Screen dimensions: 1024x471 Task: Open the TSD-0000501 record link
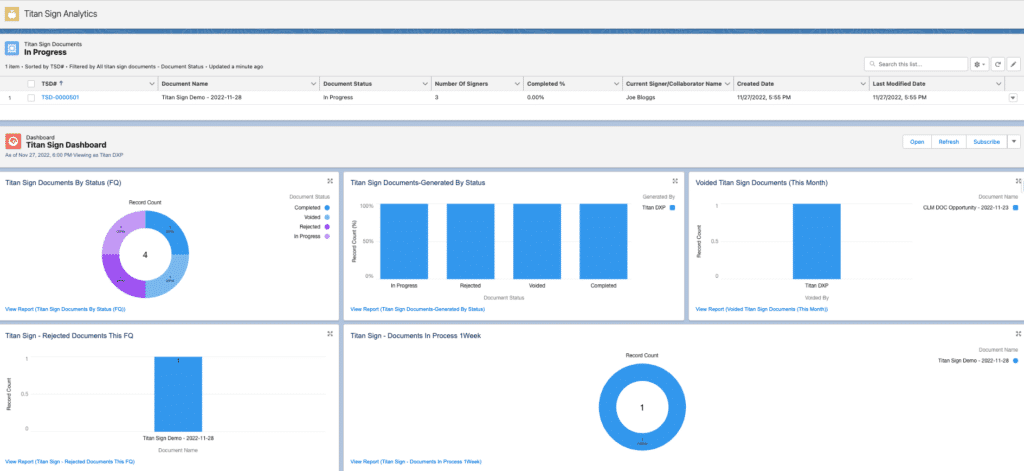59,98
